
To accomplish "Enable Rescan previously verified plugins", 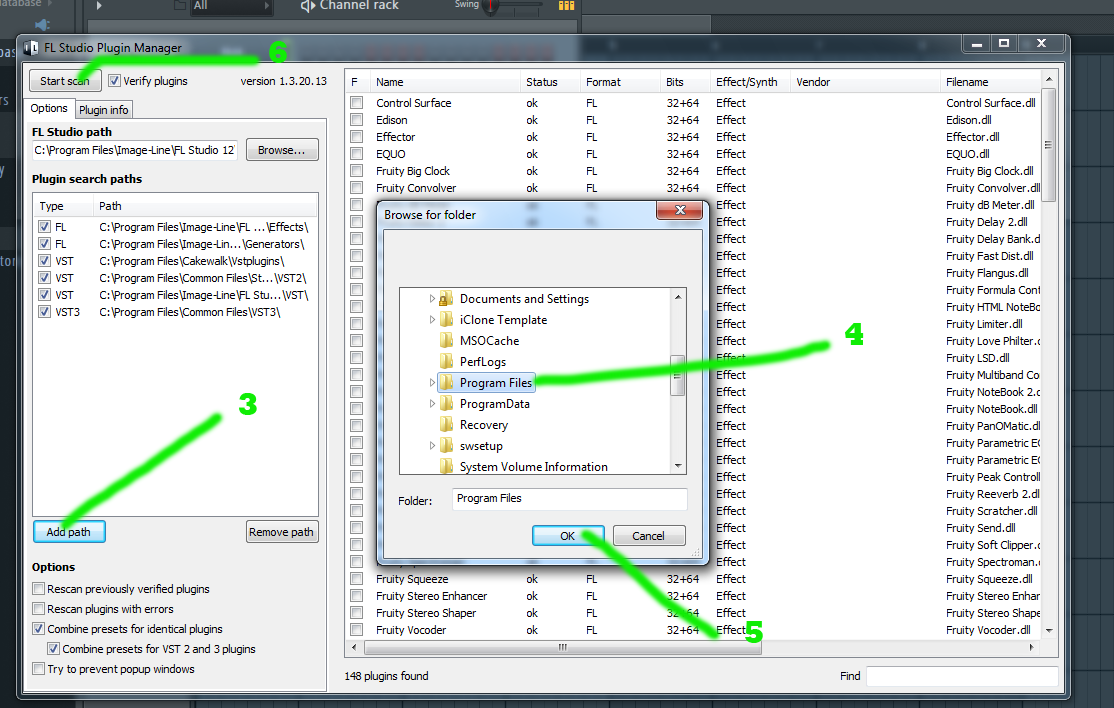I will point(38,589).
